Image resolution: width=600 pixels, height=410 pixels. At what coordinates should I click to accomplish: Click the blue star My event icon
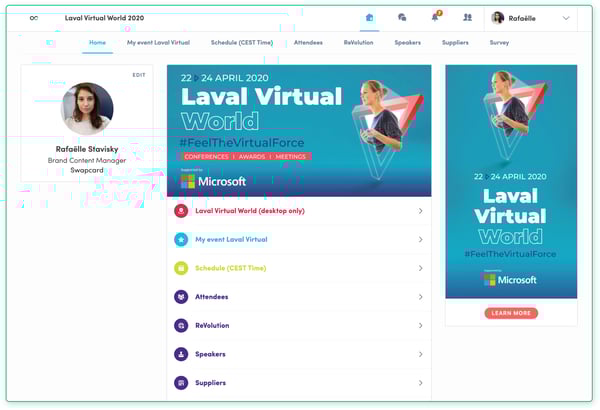[x=181, y=240]
